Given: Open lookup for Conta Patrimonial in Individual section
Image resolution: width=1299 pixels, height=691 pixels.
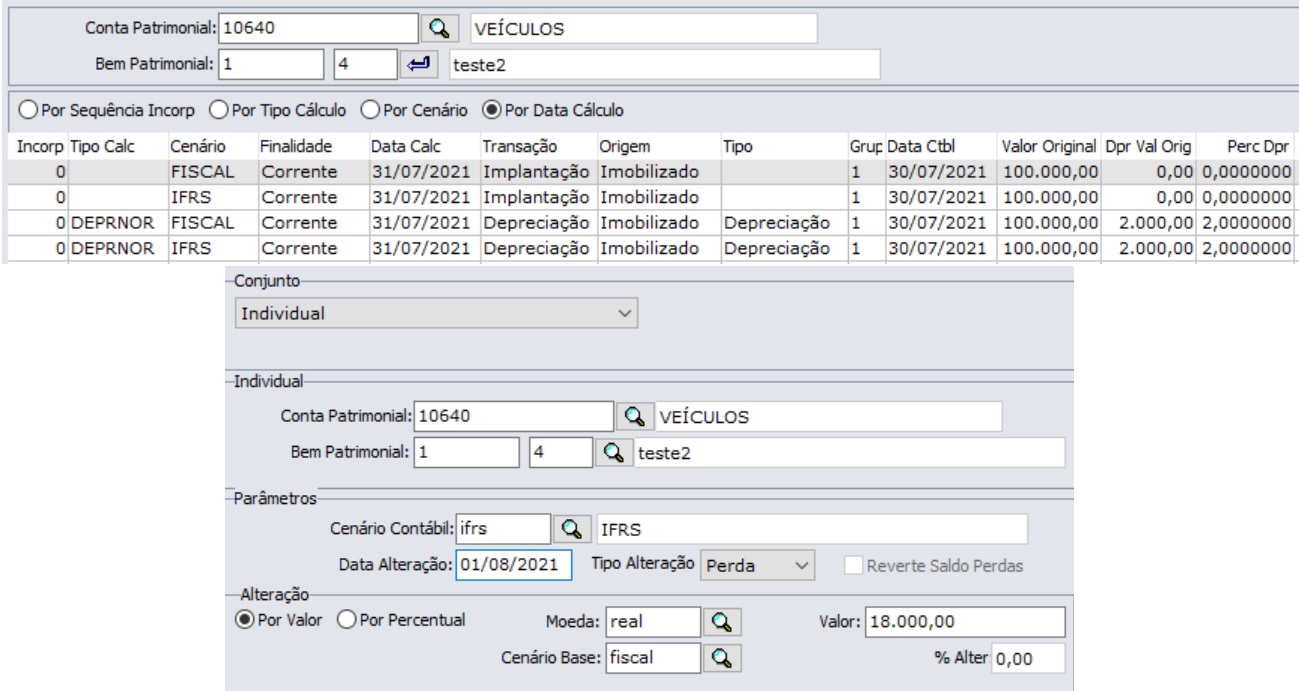Looking at the screenshot, I should coord(633,415).
